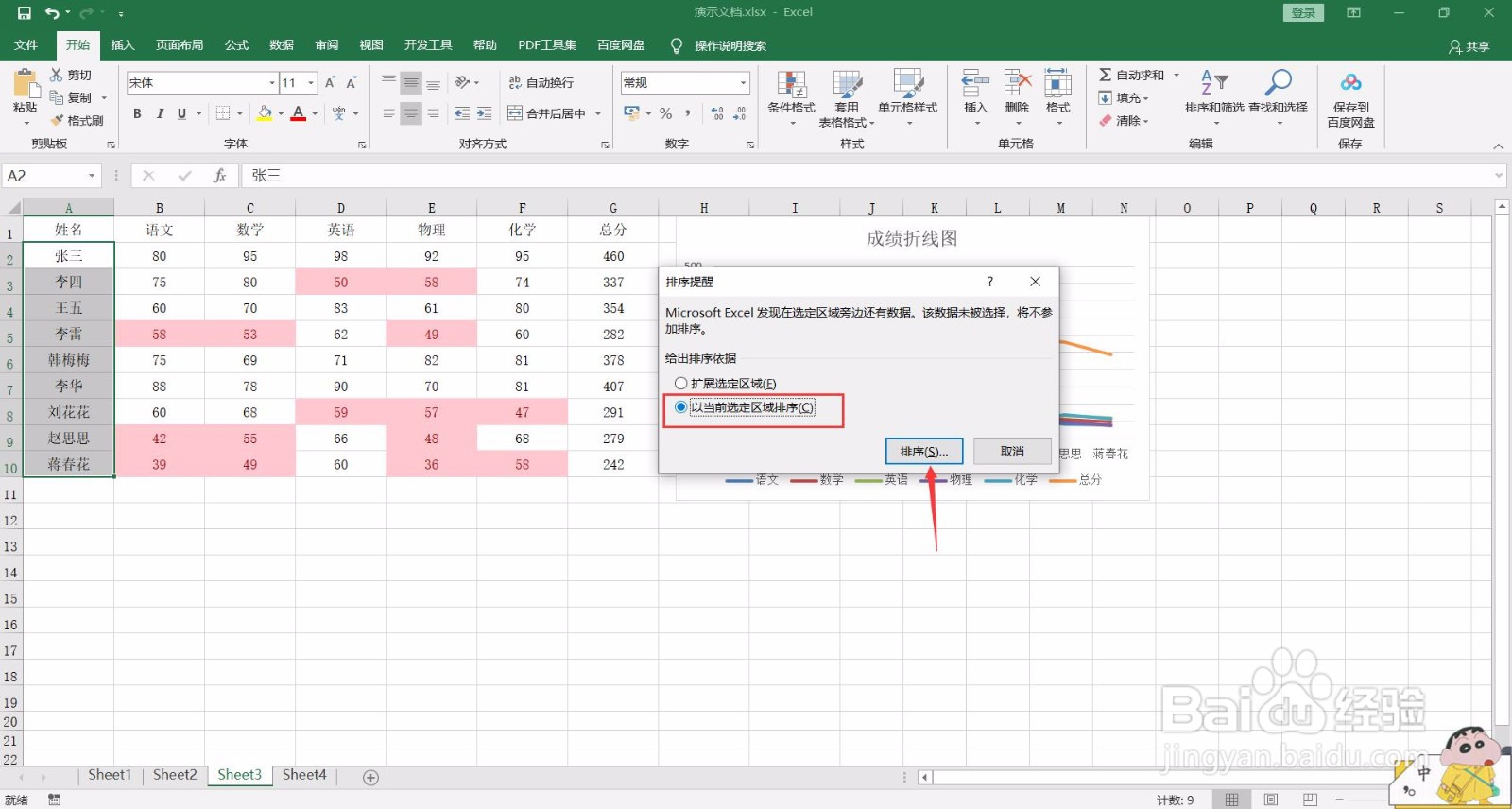
Task: Open the AutoSum dropdown arrow
Action: 1177,75
